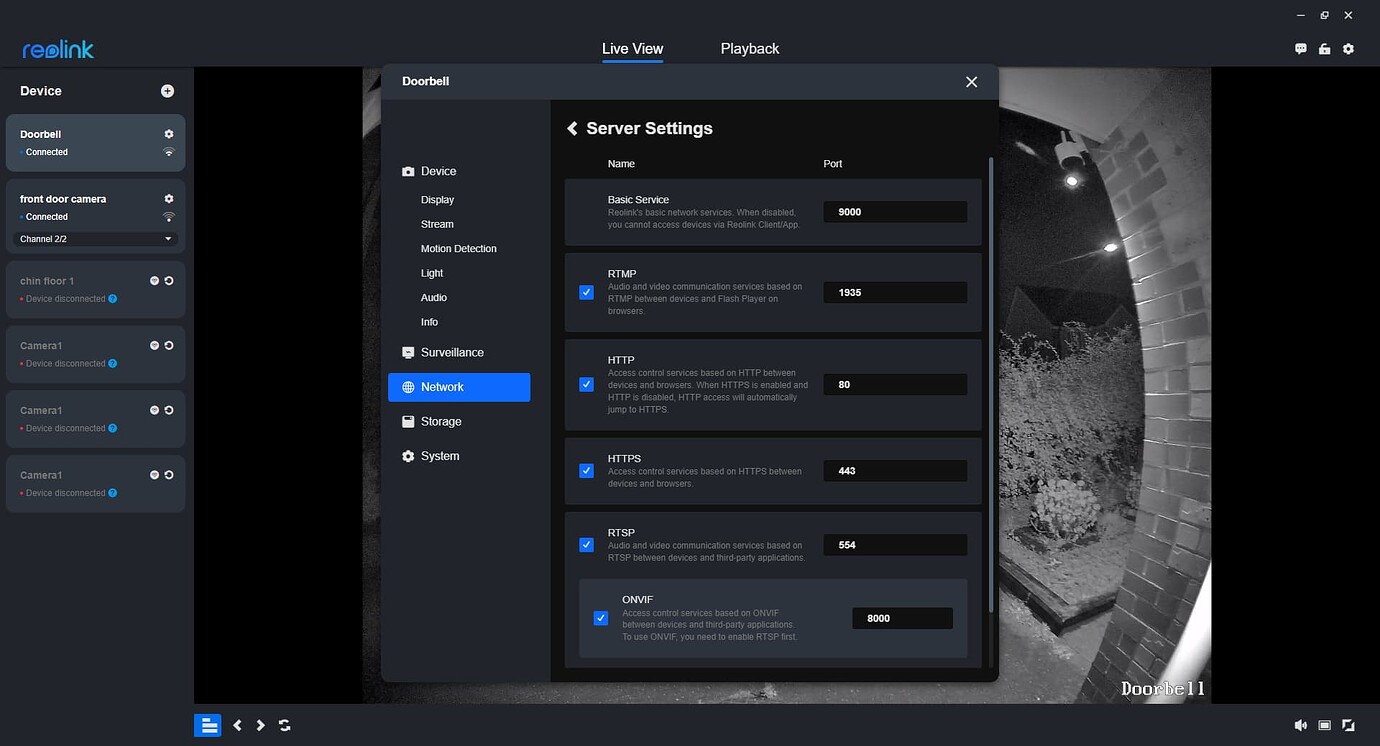The height and width of the screenshot is (746, 1380).
Task: Go to next page using the right arrow
Action: pos(260,725)
